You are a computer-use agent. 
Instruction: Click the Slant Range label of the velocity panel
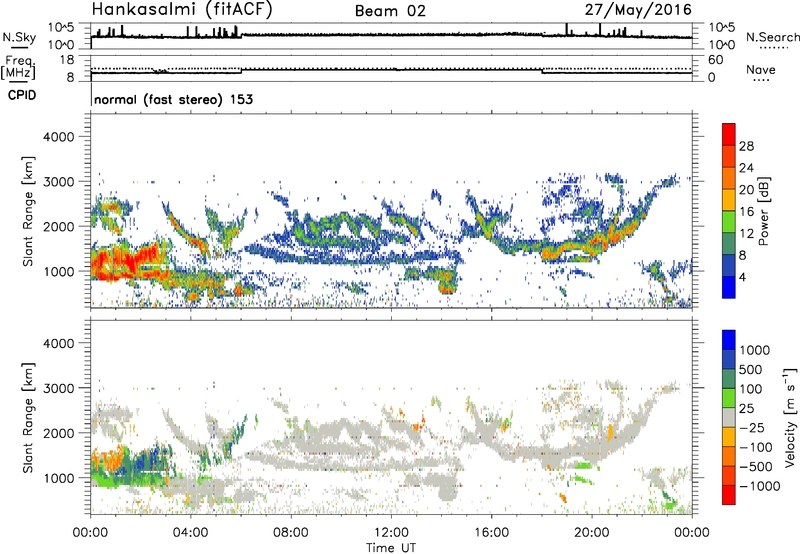point(28,418)
